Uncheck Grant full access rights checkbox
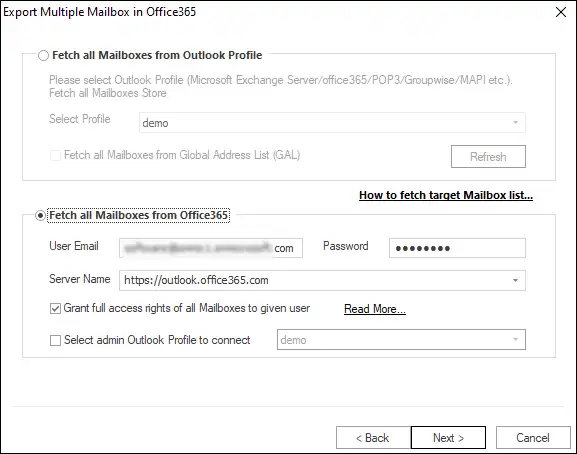This screenshot has width=577, height=454. point(55,308)
